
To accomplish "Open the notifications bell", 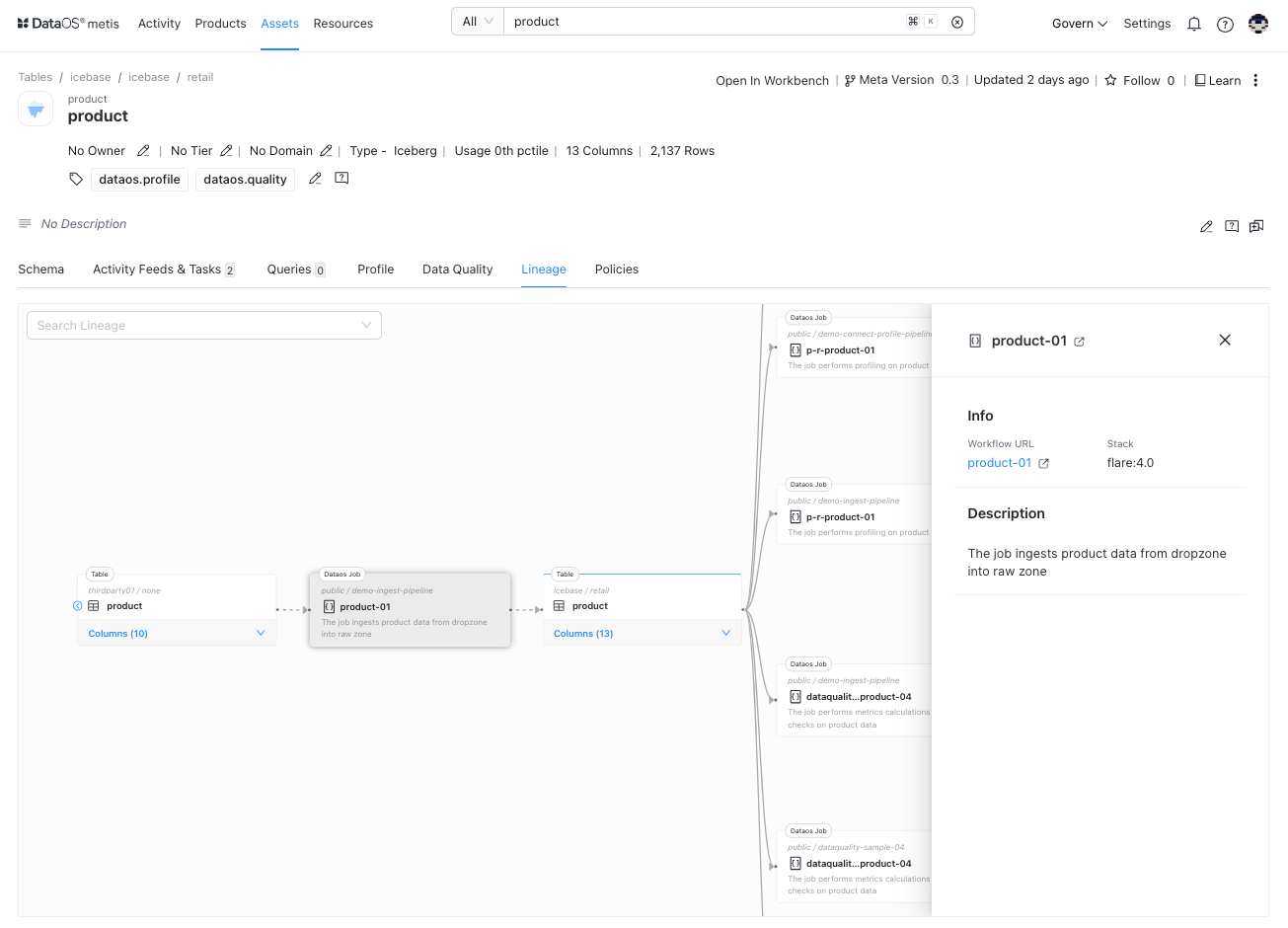I will (x=1194, y=24).
